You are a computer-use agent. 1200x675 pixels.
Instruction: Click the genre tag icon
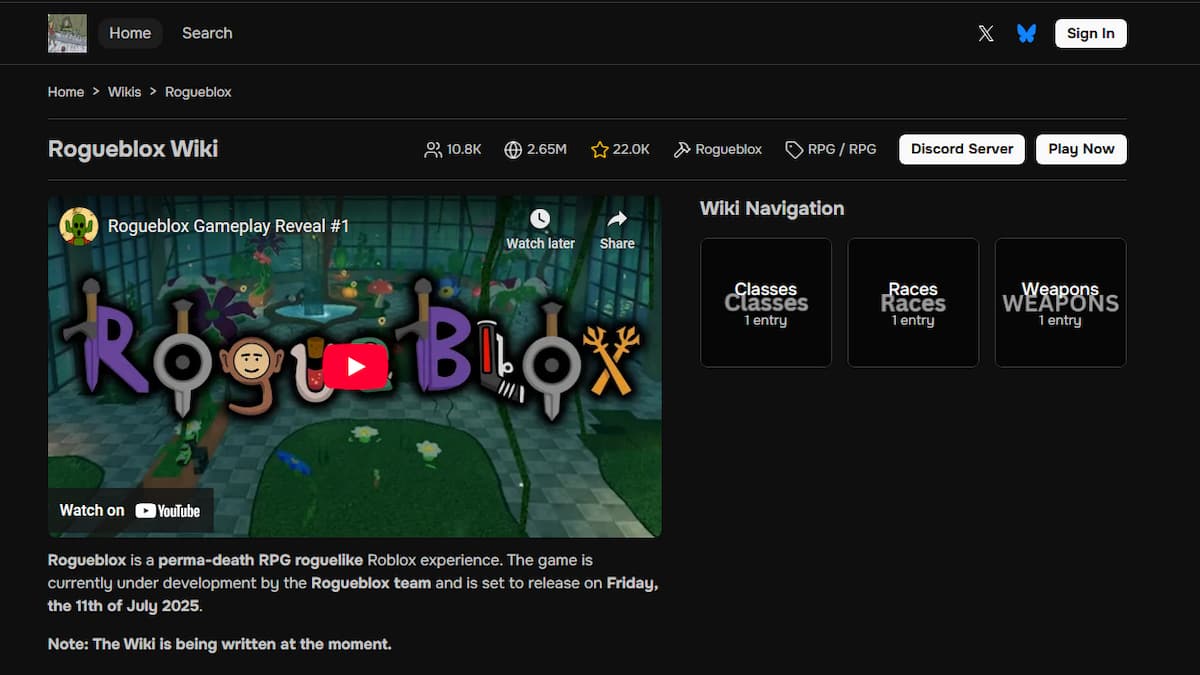point(794,149)
